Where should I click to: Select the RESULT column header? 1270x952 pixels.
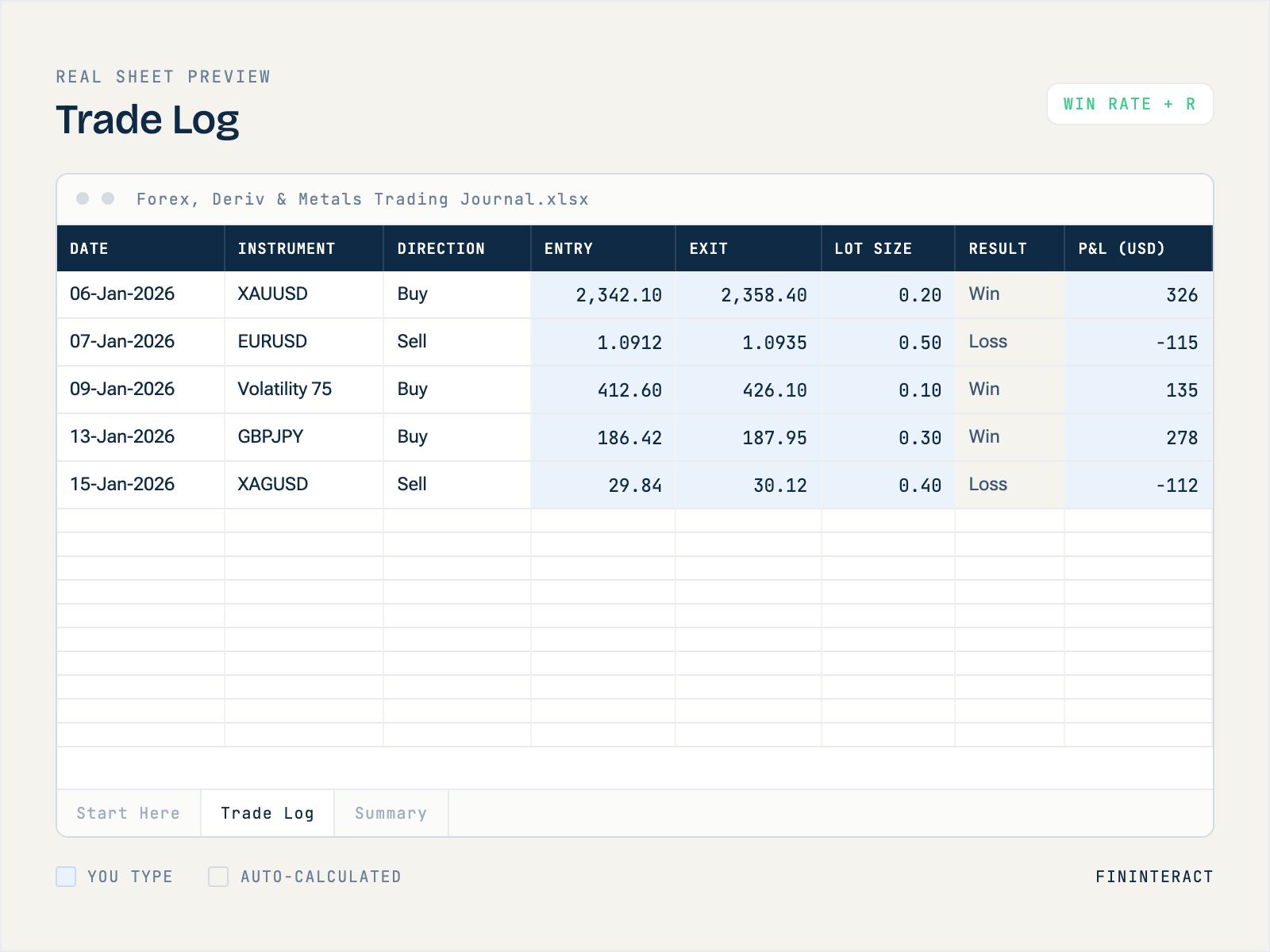[1010, 248]
